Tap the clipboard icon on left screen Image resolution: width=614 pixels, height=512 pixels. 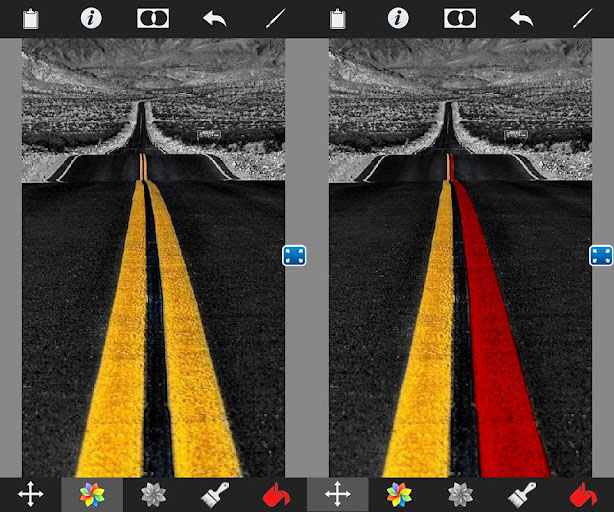[x=31, y=19]
